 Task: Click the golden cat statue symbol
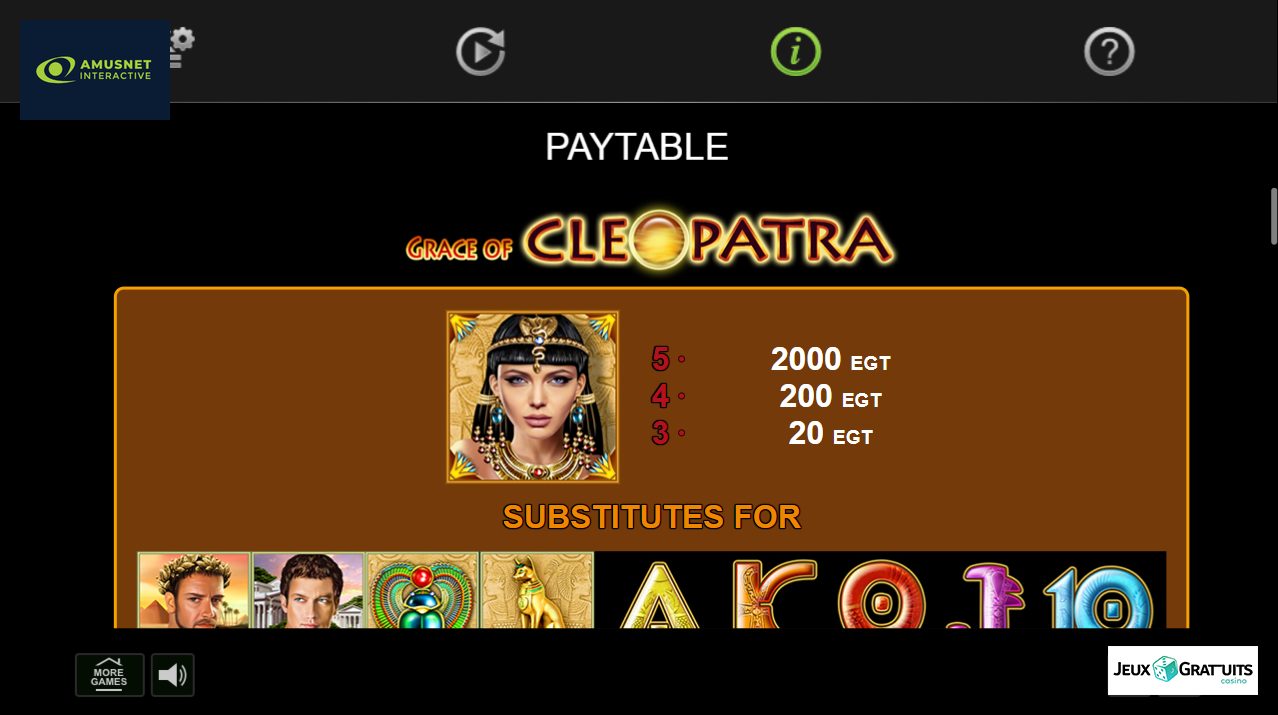click(x=537, y=590)
